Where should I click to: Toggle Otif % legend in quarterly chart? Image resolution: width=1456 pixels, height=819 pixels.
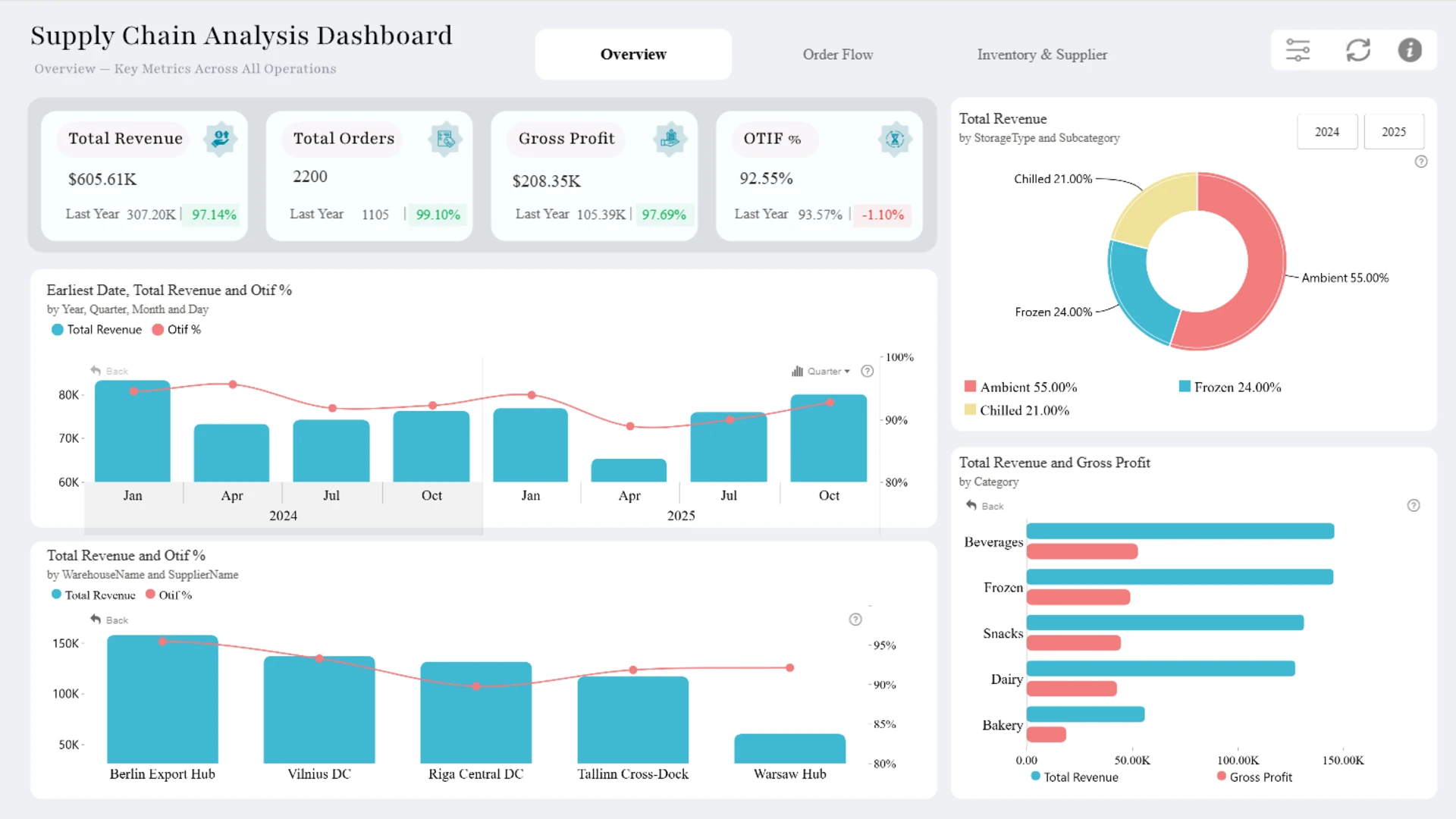pos(177,330)
